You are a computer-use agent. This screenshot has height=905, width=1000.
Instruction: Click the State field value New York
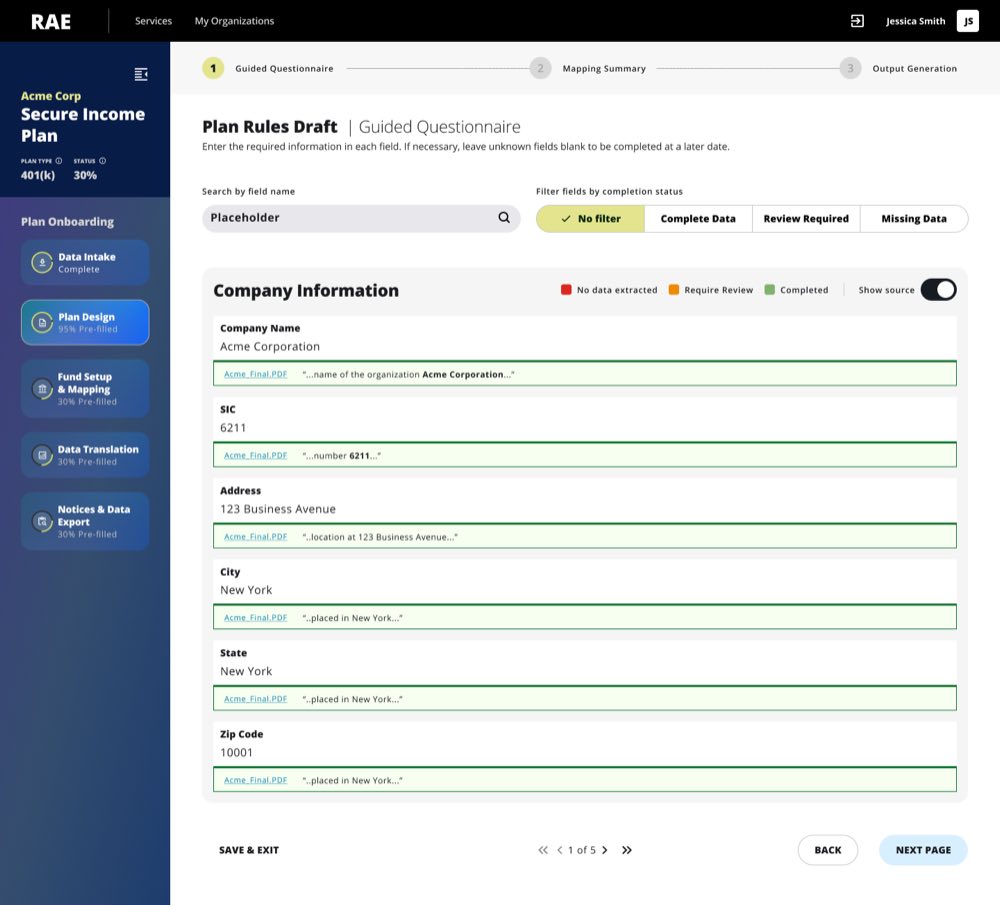click(x=246, y=671)
